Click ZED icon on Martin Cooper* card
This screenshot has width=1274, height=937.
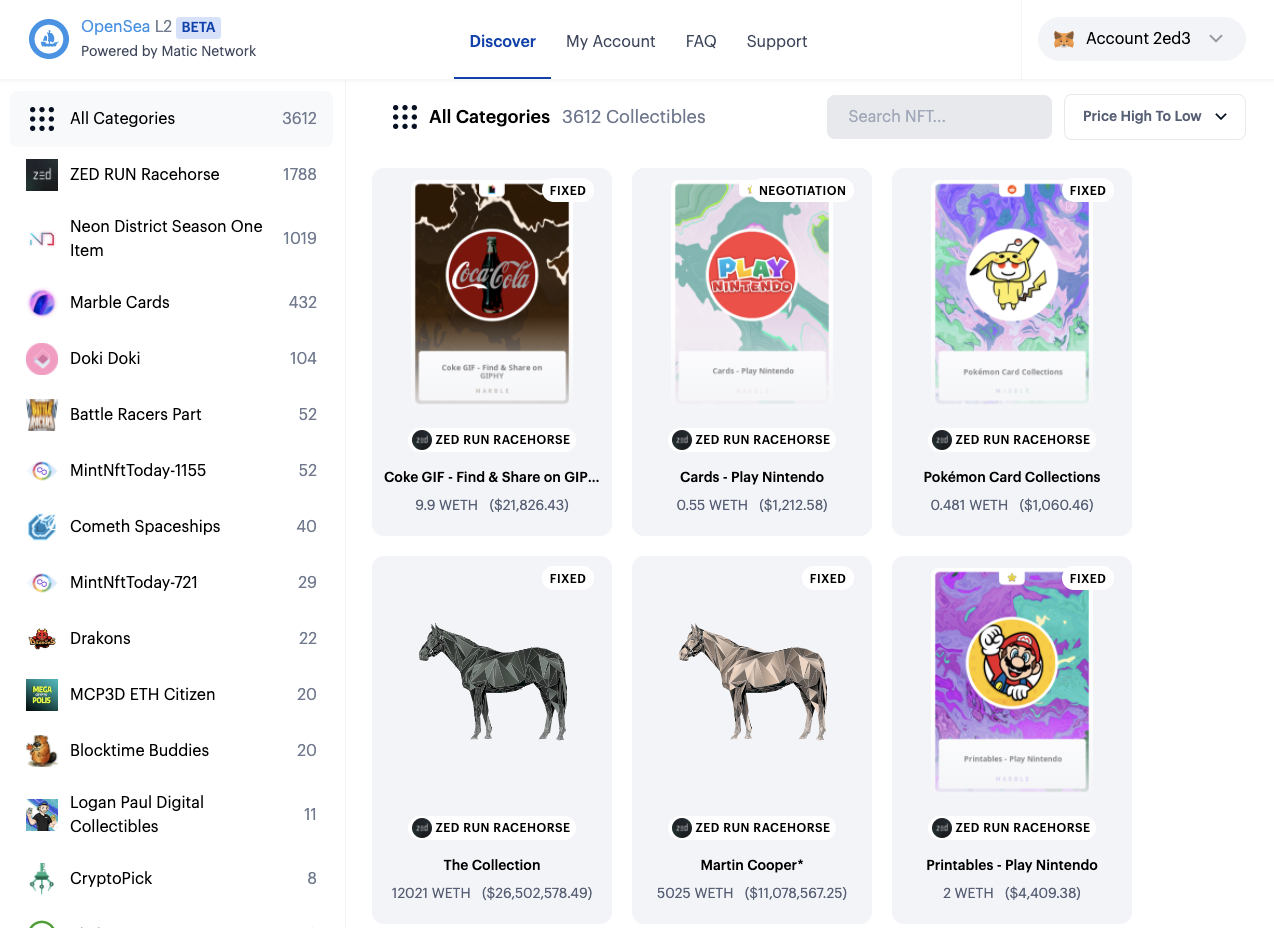[x=682, y=827]
